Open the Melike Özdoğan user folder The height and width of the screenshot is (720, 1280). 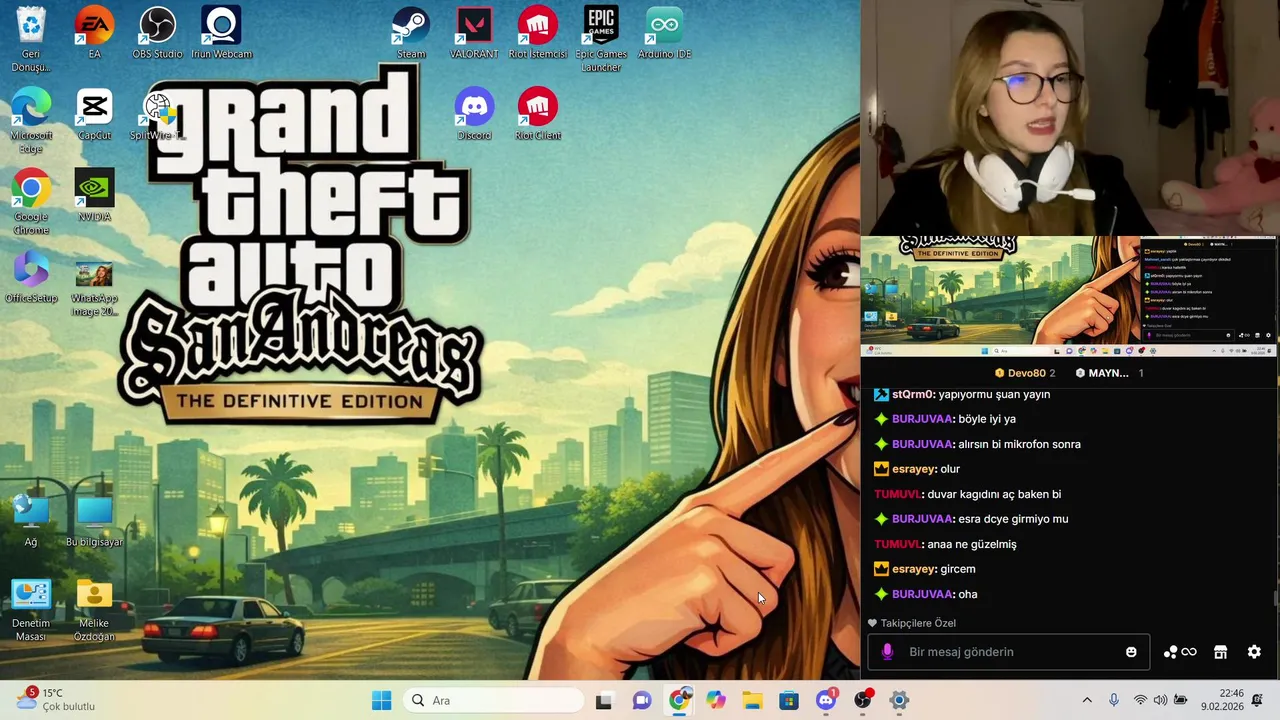coord(94,609)
